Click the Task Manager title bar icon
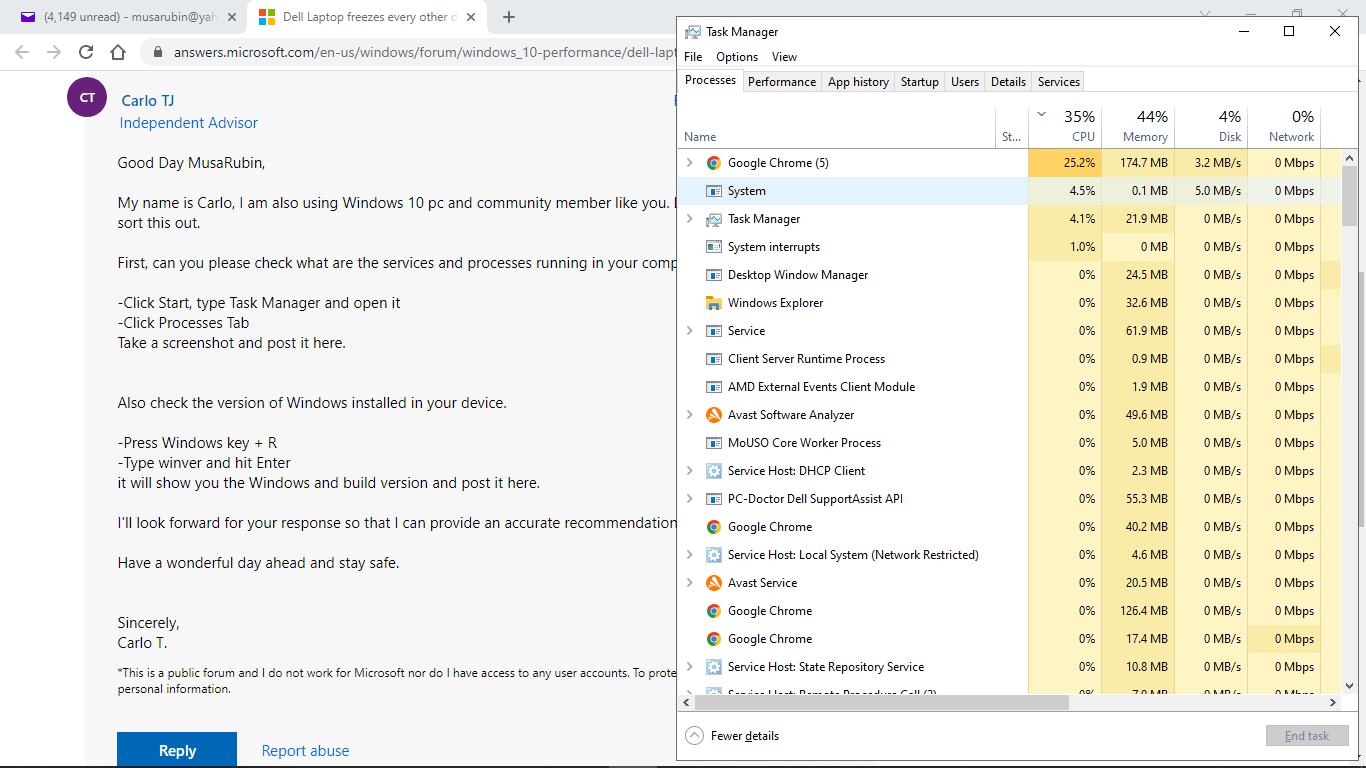This screenshot has width=1366, height=768. click(x=692, y=32)
